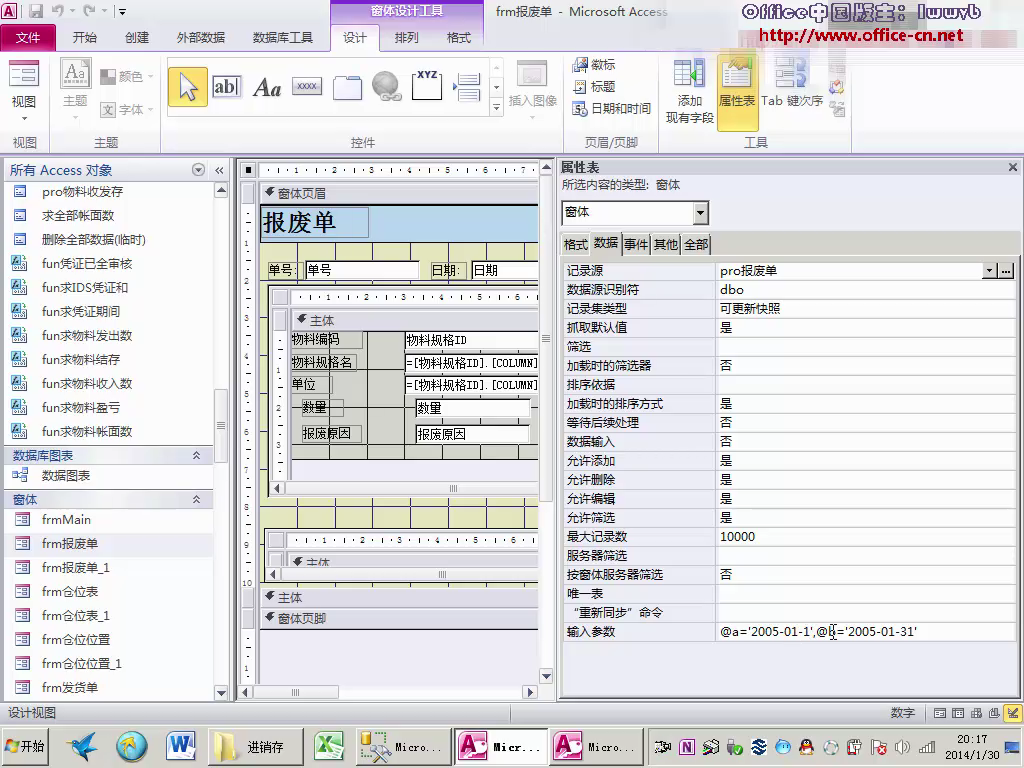Open the 文件 File tab
Viewport: 1024px width, 768px height.
[x=28, y=37]
